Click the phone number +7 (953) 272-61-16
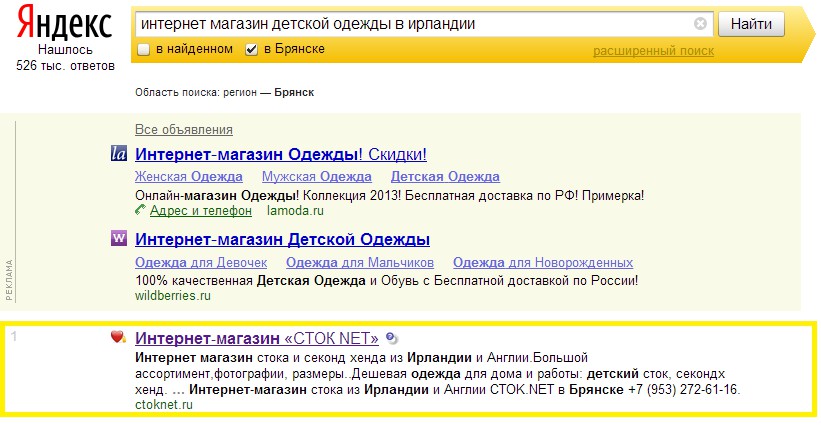Viewport: 821px width, 425px height. 683,390
